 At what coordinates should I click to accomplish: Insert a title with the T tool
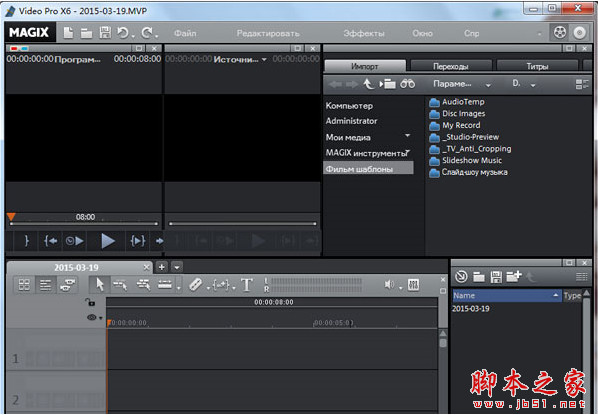[x=247, y=285]
